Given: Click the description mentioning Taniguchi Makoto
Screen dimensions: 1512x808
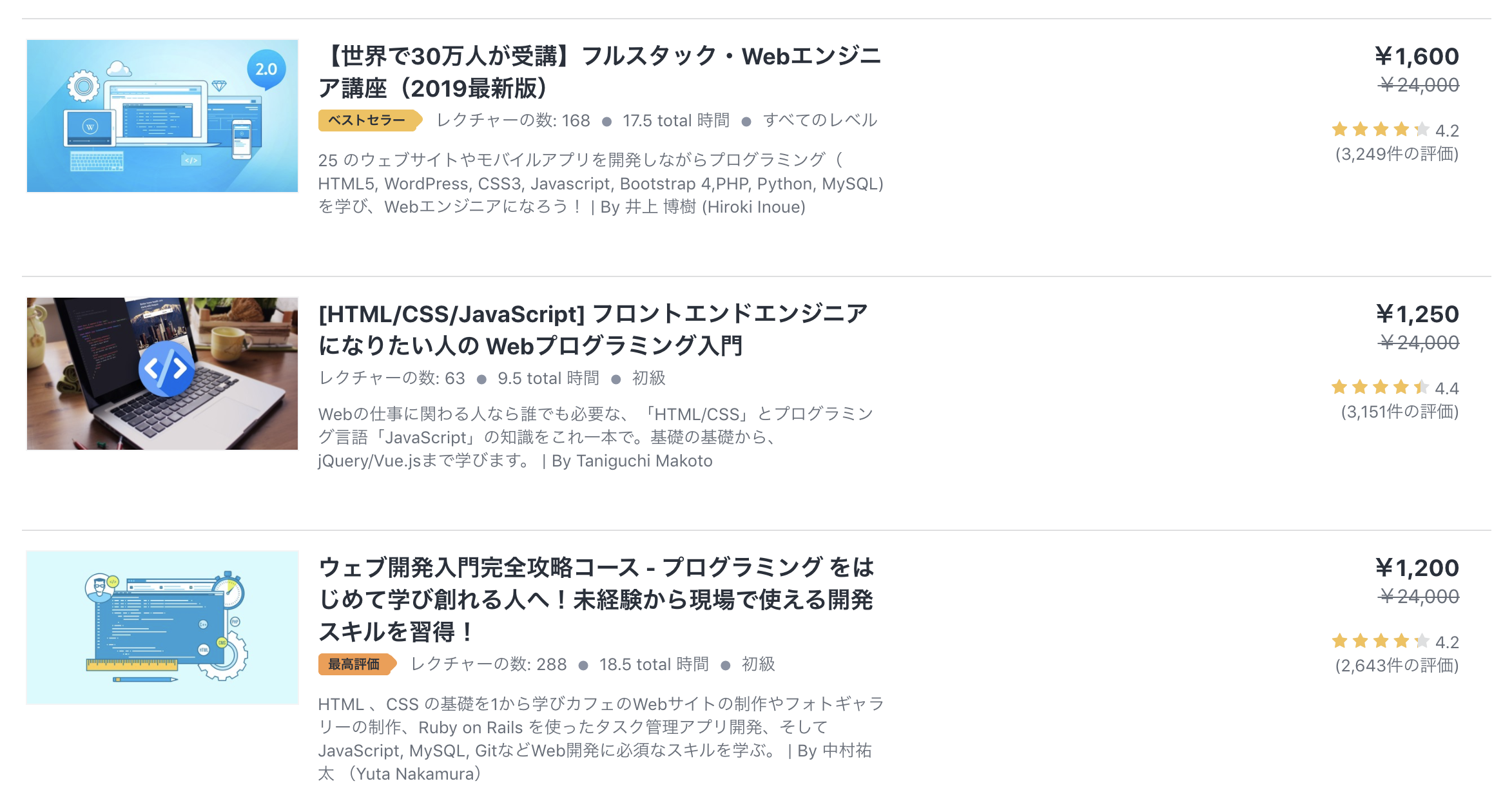Looking at the screenshot, I should coord(596,438).
